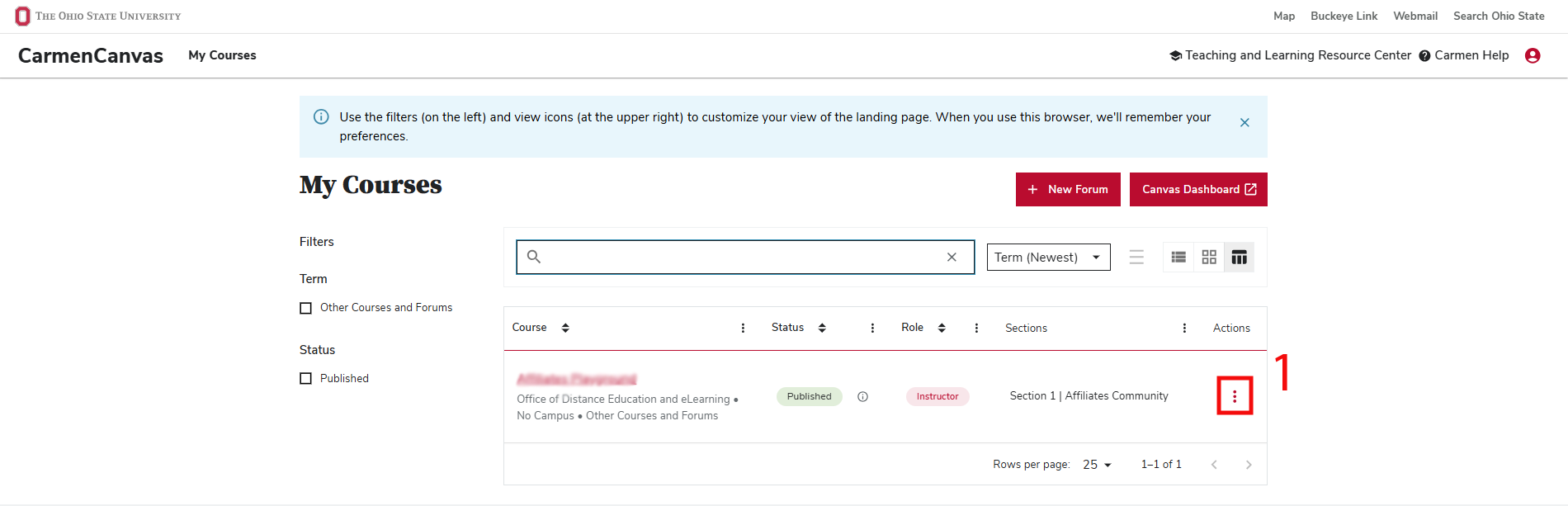1568x506 pixels.
Task: Sort by Status column arrows
Action: (x=822, y=328)
